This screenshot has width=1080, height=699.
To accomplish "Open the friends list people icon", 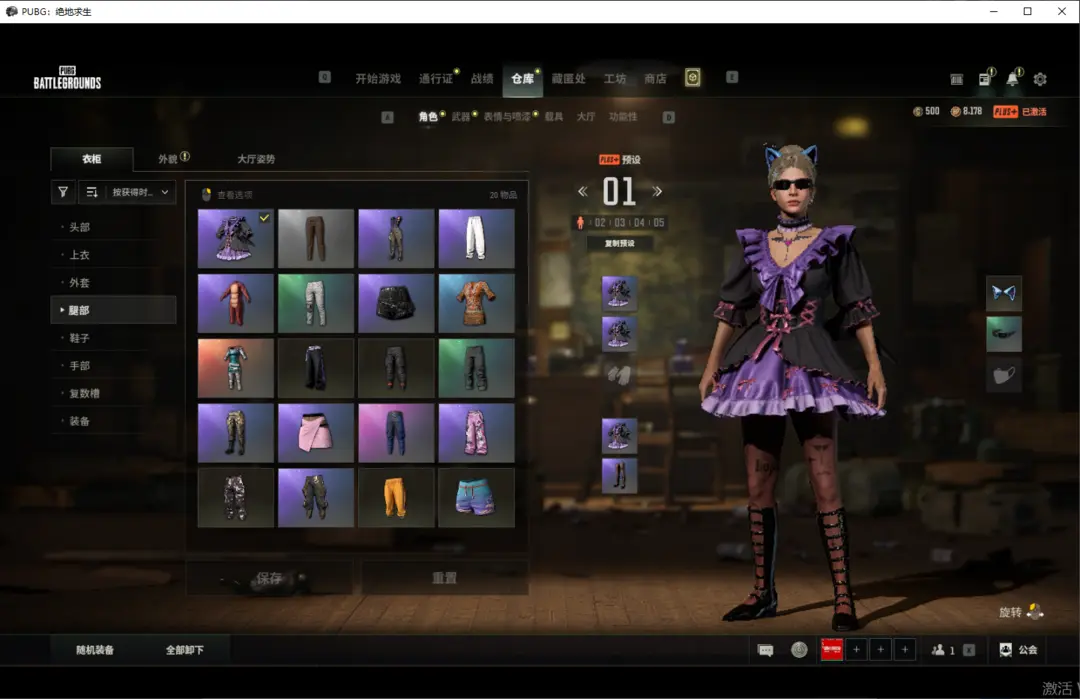I will coord(938,649).
